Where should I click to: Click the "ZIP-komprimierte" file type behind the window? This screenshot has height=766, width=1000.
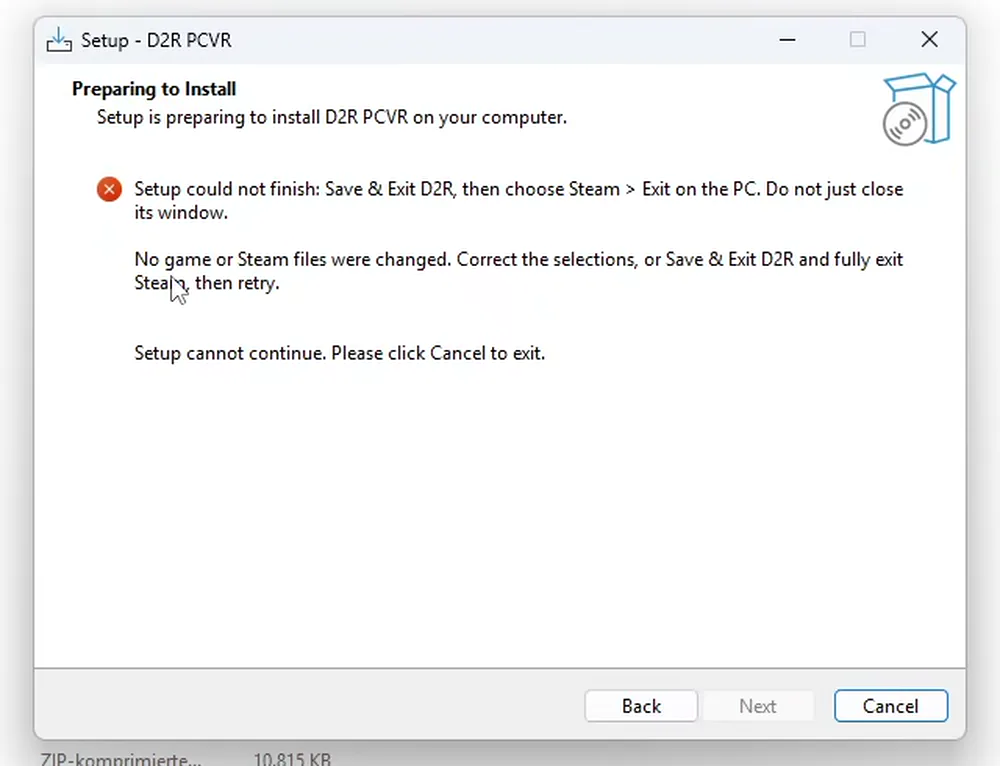[121, 758]
